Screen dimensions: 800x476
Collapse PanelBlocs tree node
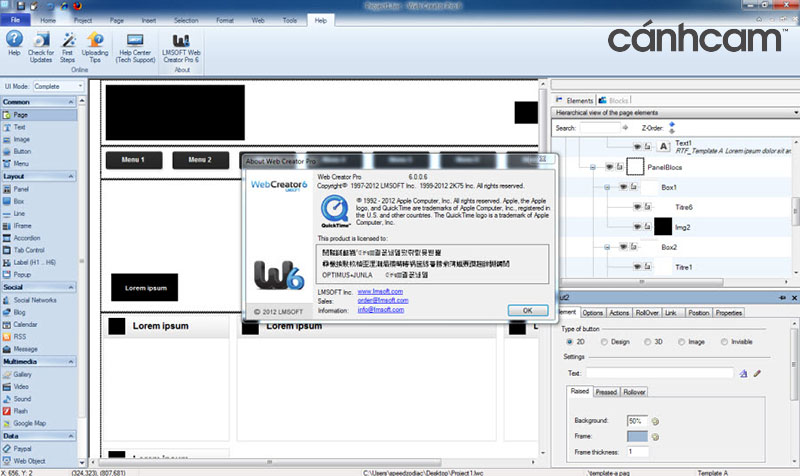point(593,167)
